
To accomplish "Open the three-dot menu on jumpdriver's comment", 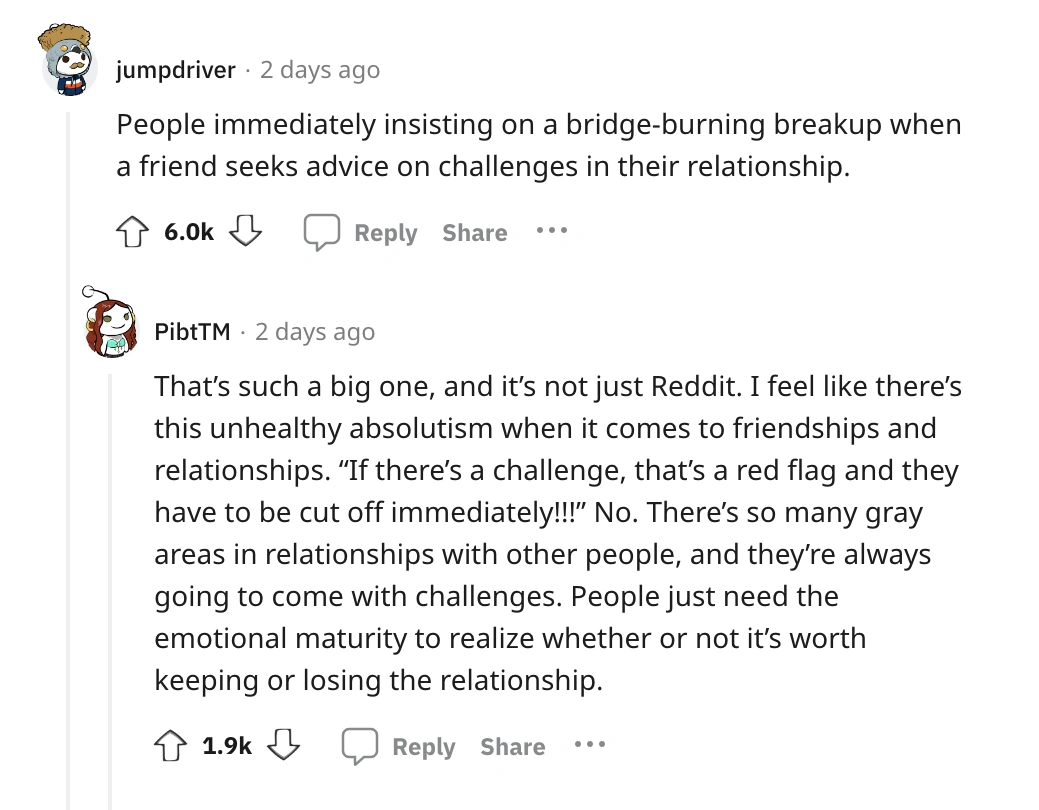I will [x=549, y=230].
